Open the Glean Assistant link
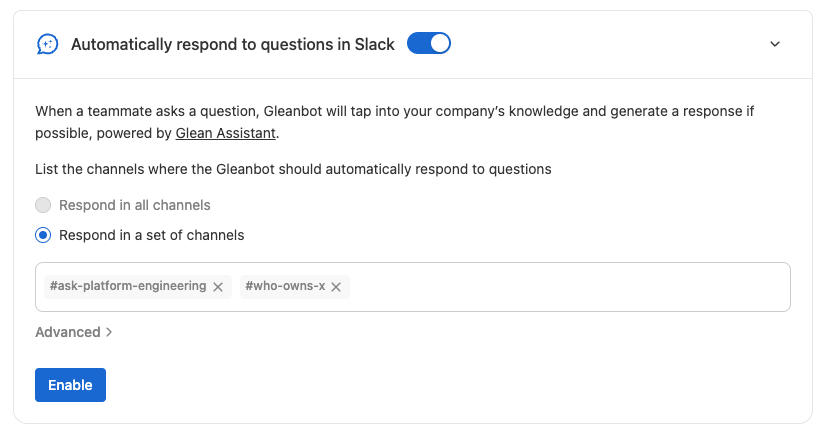Viewport: 823px width, 432px height. 225,132
